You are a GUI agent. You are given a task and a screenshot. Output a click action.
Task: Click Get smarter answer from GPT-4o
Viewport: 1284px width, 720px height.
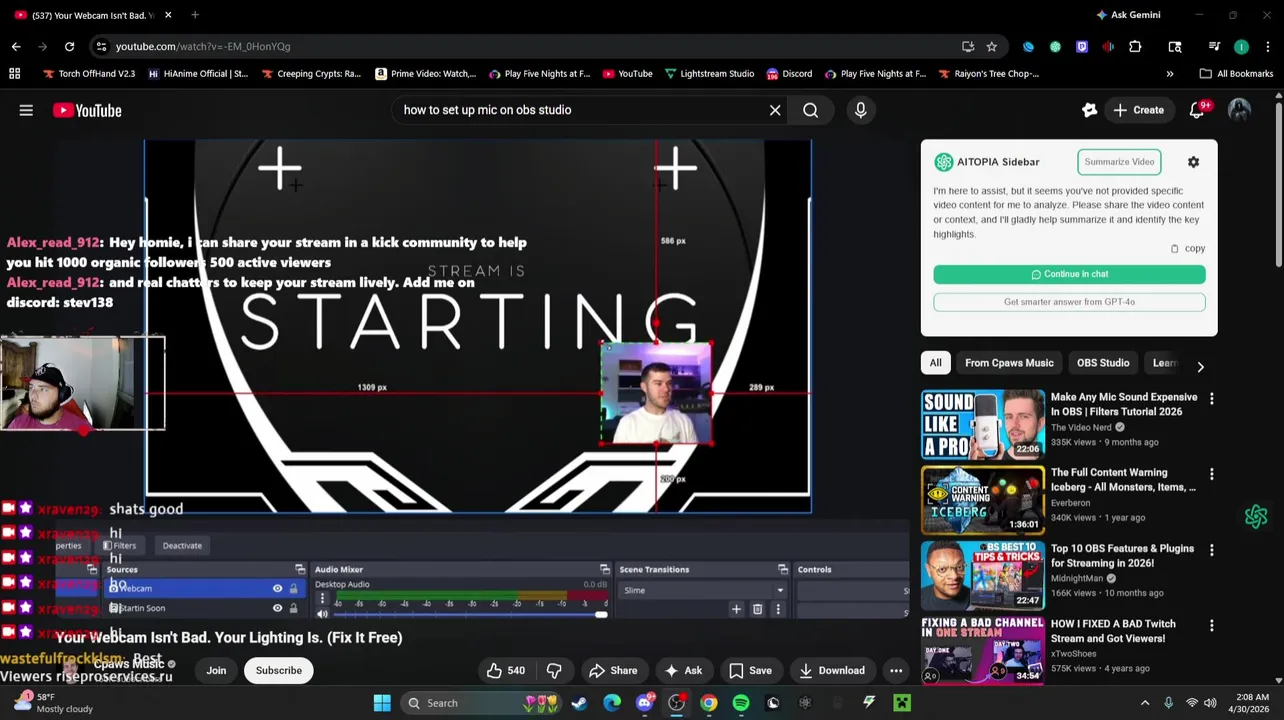[1069, 302]
